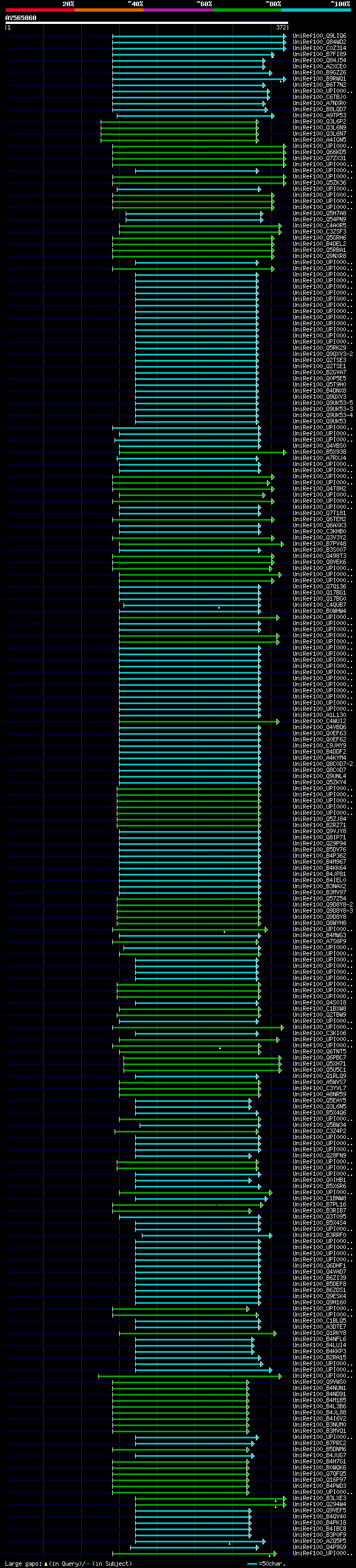Select the UniRef100_C4A0R5 label
This screenshot has width=356, height=1568.
pos(319,225)
